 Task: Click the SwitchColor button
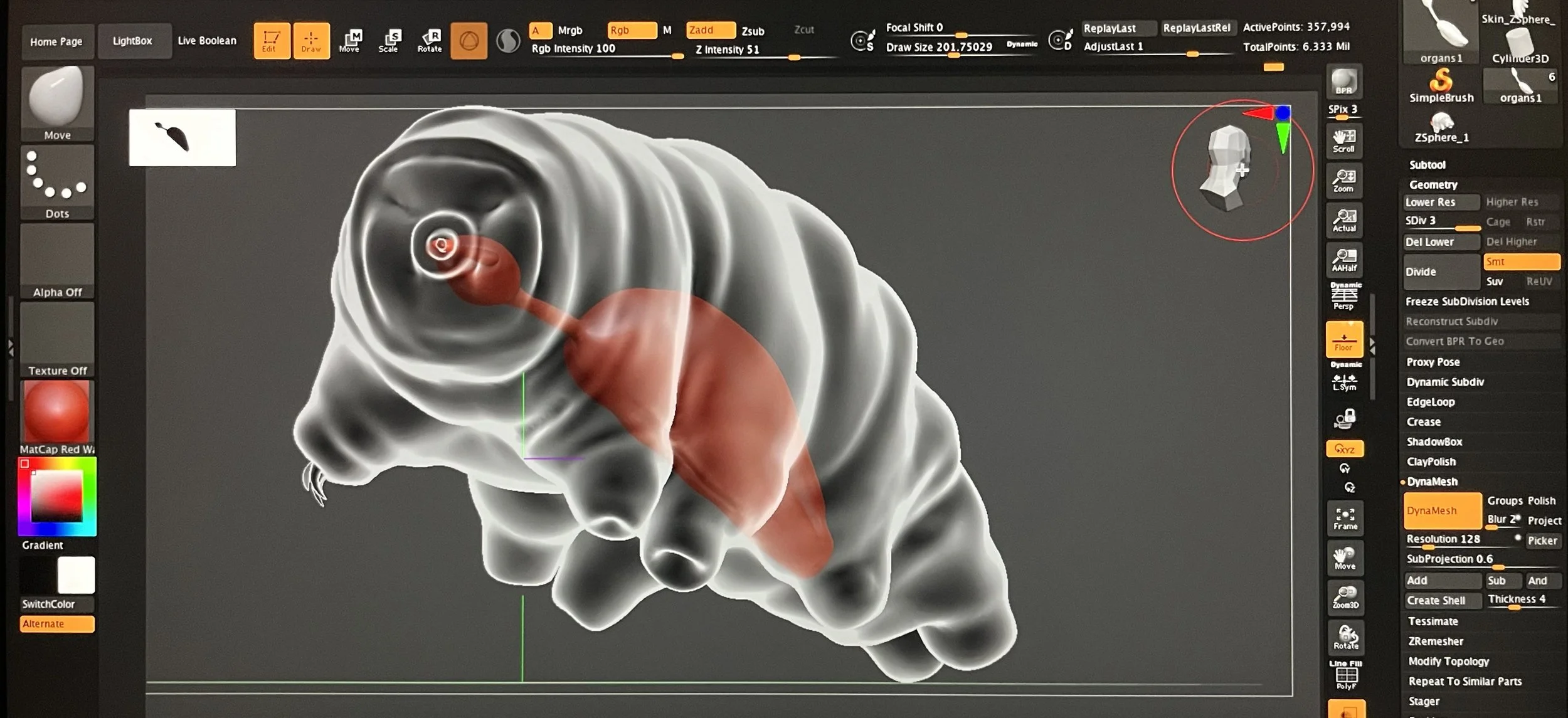pyautogui.click(x=57, y=604)
